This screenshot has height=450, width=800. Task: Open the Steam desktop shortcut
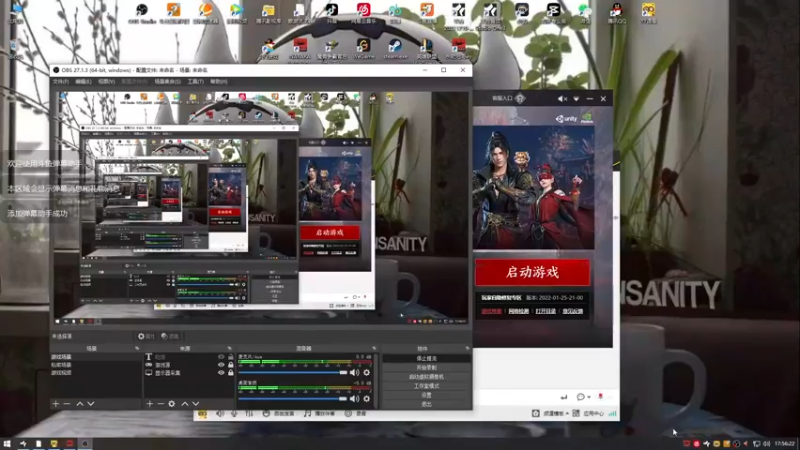(x=395, y=49)
